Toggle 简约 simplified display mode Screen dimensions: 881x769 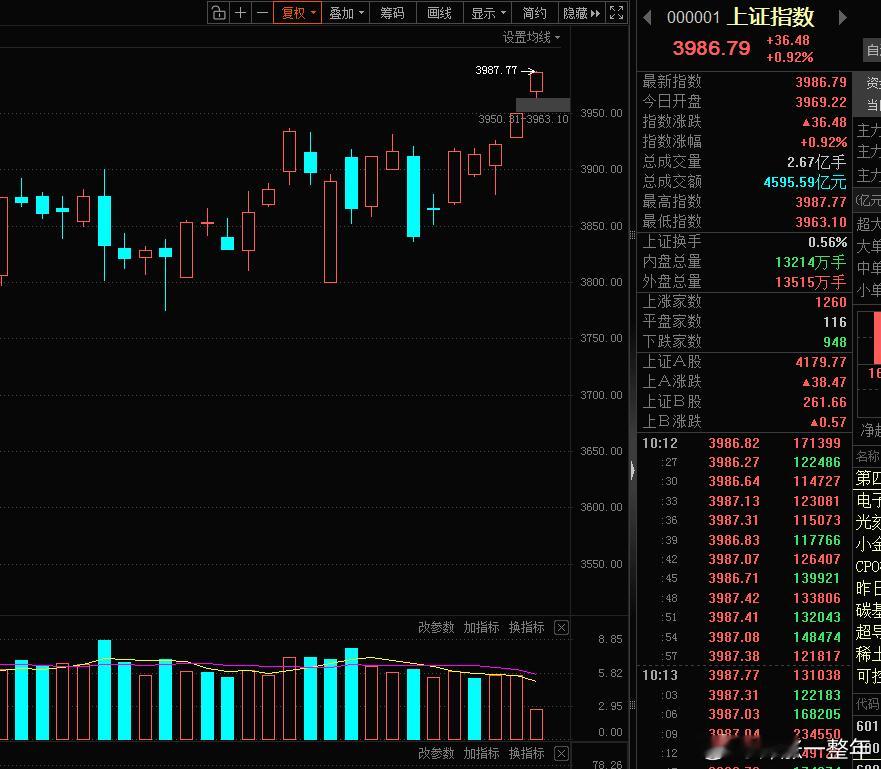click(x=533, y=13)
